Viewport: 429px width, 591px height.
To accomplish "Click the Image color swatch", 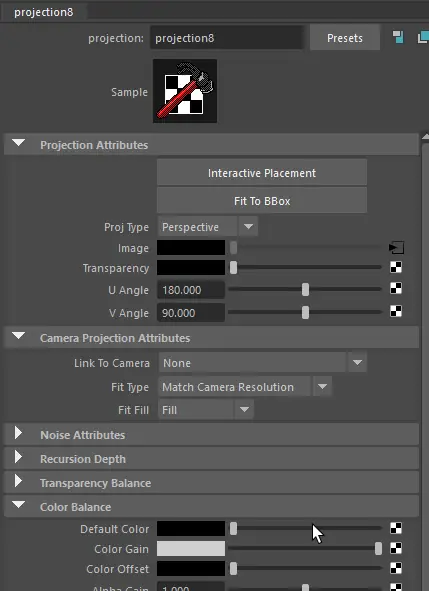I will [191, 248].
